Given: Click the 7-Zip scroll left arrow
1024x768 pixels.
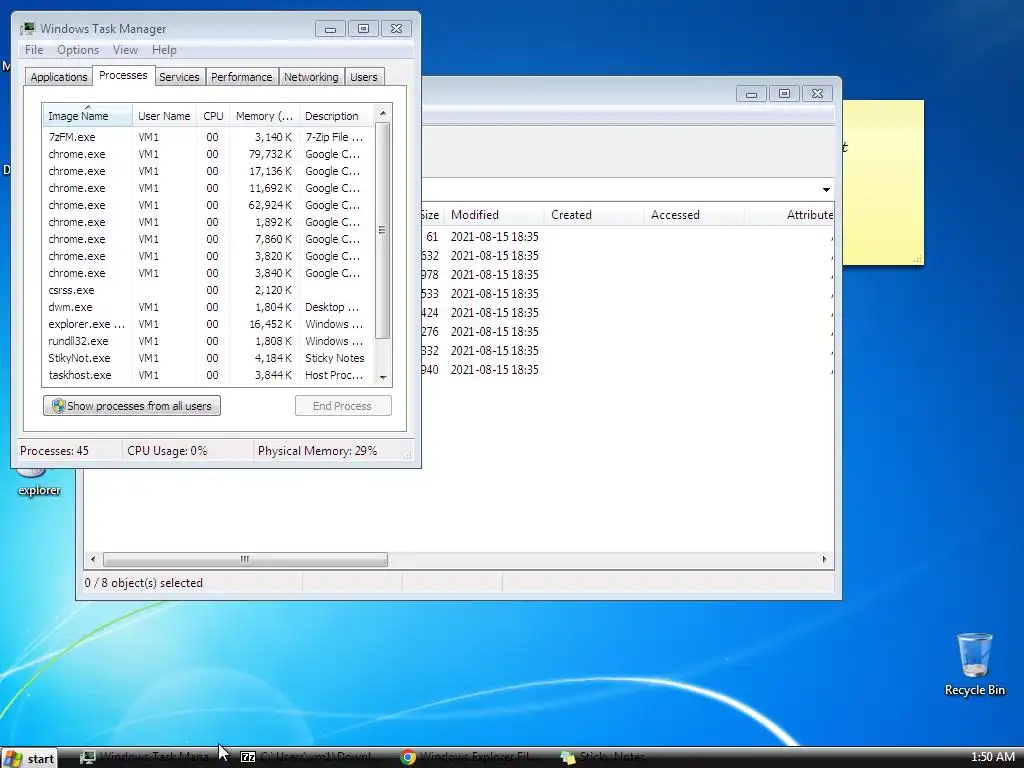Looking at the screenshot, I should pyautogui.click(x=93, y=560).
